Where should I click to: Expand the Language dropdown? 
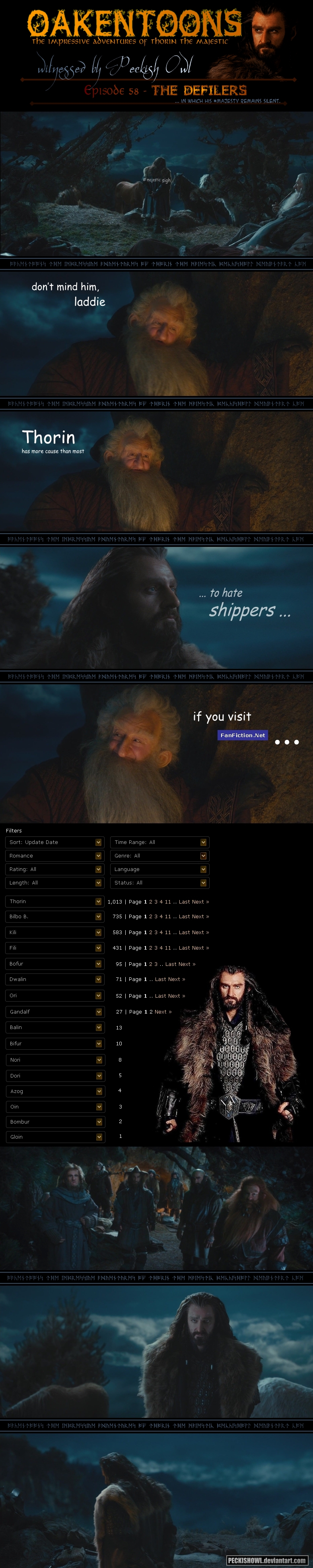point(159,869)
